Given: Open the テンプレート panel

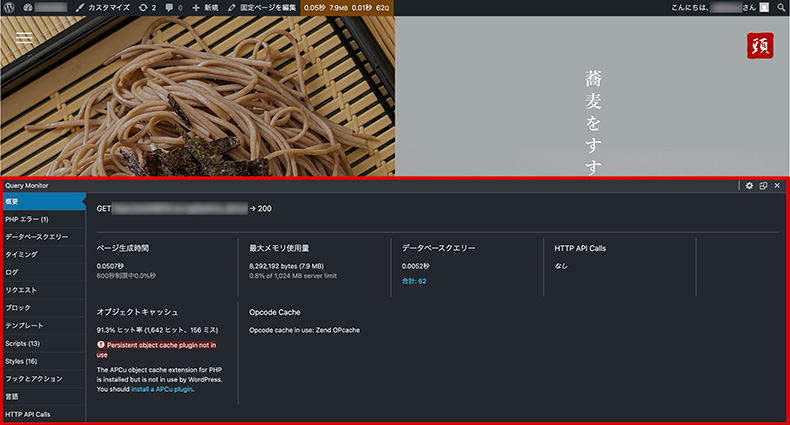Looking at the screenshot, I should point(44,326).
